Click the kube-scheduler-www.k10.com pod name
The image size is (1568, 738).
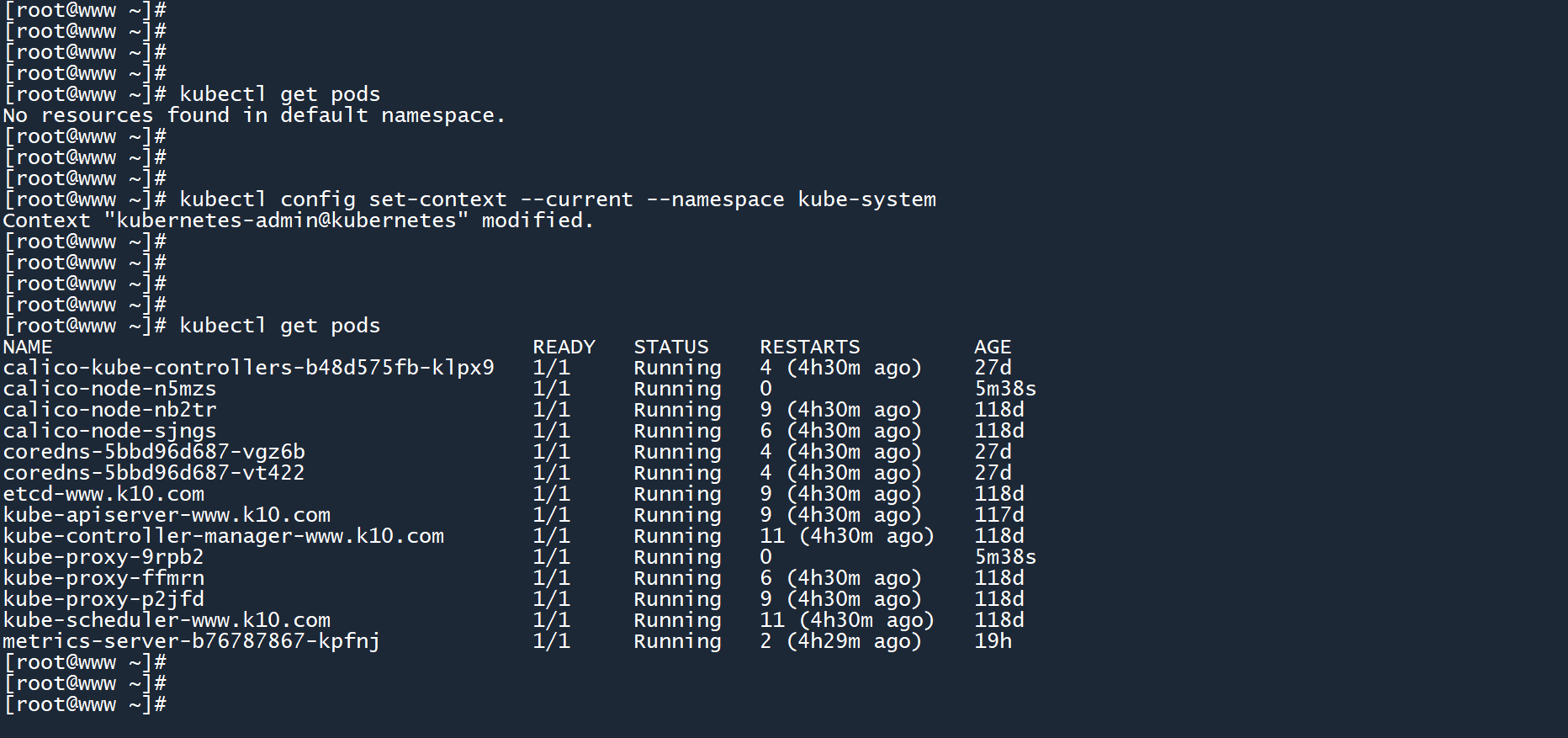167,620
